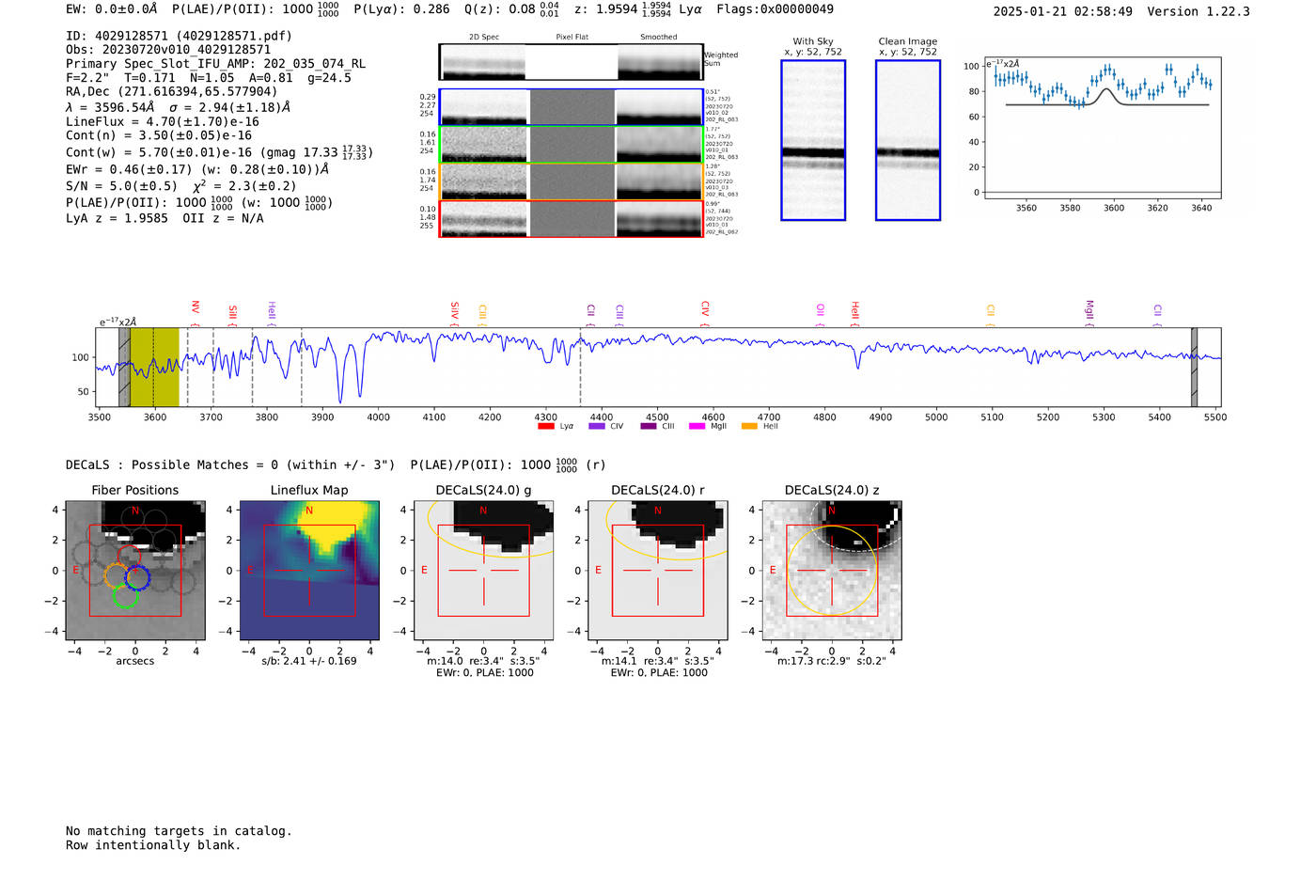This screenshot has width=1316, height=896.
Task: Click the hatched gray band at the spectrum's right end
Action: [x=1194, y=368]
